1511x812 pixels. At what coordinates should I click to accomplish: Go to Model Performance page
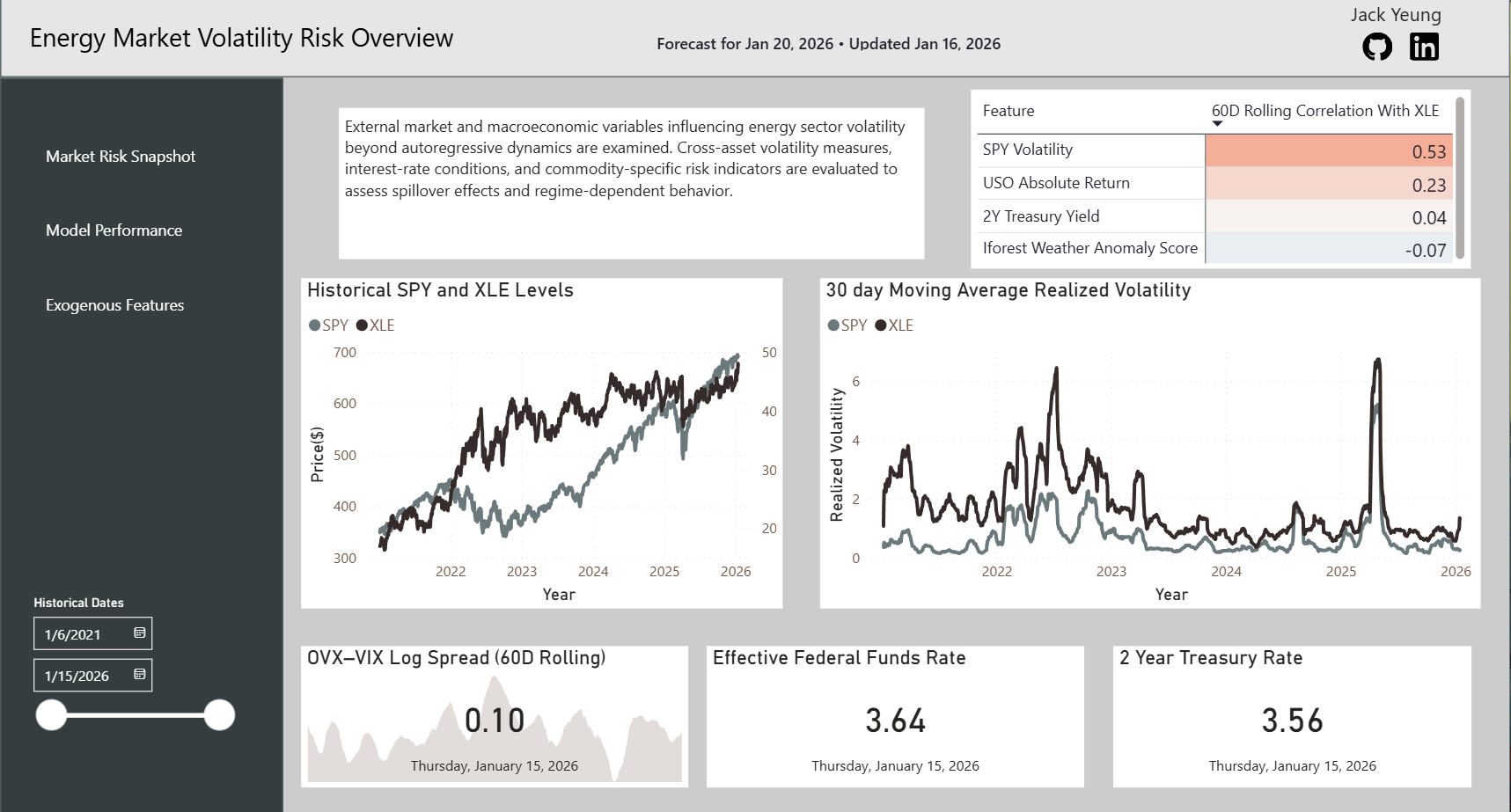pos(114,230)
